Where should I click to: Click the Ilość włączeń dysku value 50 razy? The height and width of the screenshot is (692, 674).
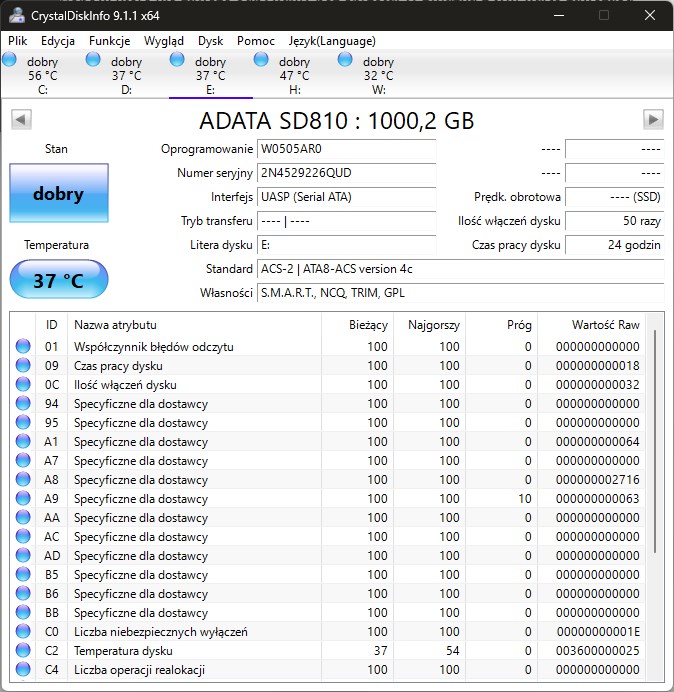pyautogui.click(x=614, y=221)
